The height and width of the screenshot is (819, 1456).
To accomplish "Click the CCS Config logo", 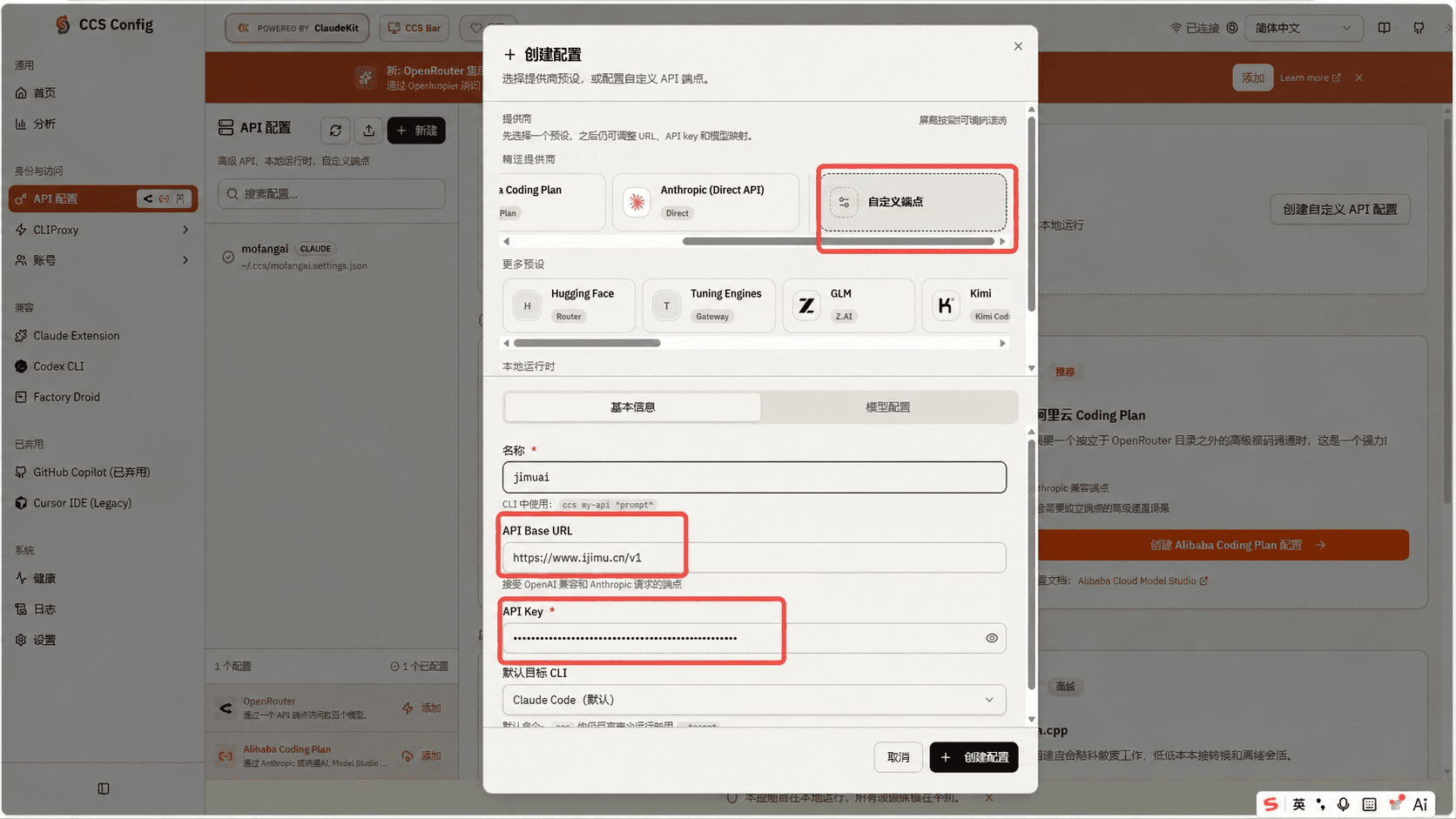I will pos(104,25).
